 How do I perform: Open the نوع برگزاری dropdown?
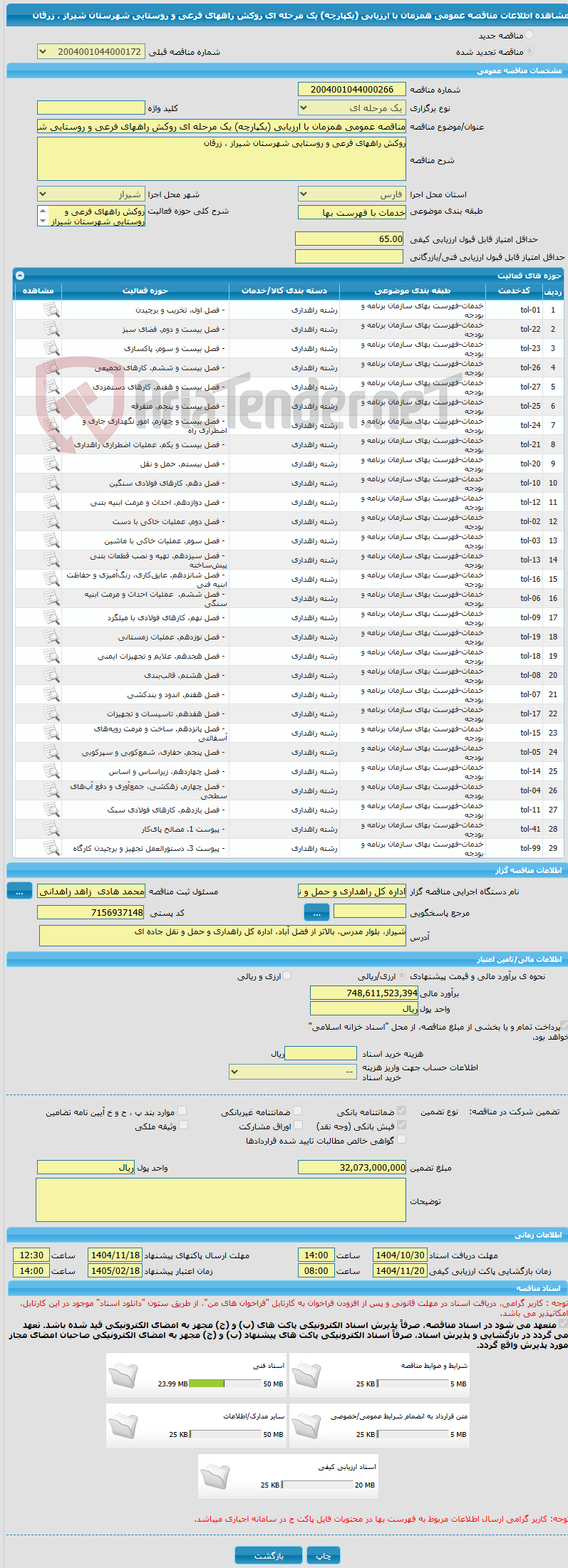point(352,108)
